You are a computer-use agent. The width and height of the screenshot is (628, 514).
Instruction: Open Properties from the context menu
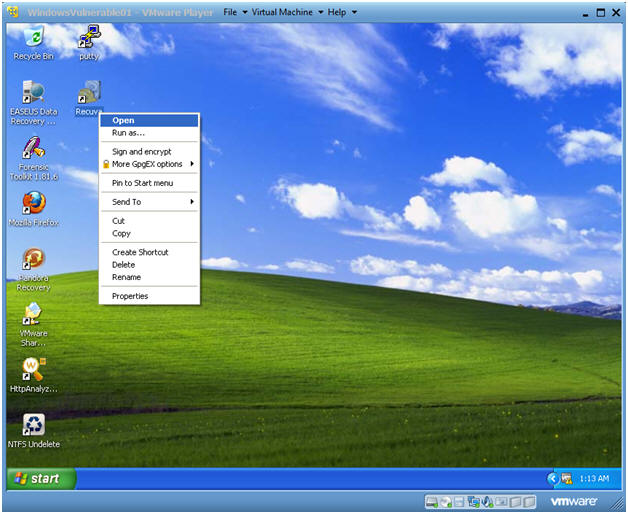[149, 296]
